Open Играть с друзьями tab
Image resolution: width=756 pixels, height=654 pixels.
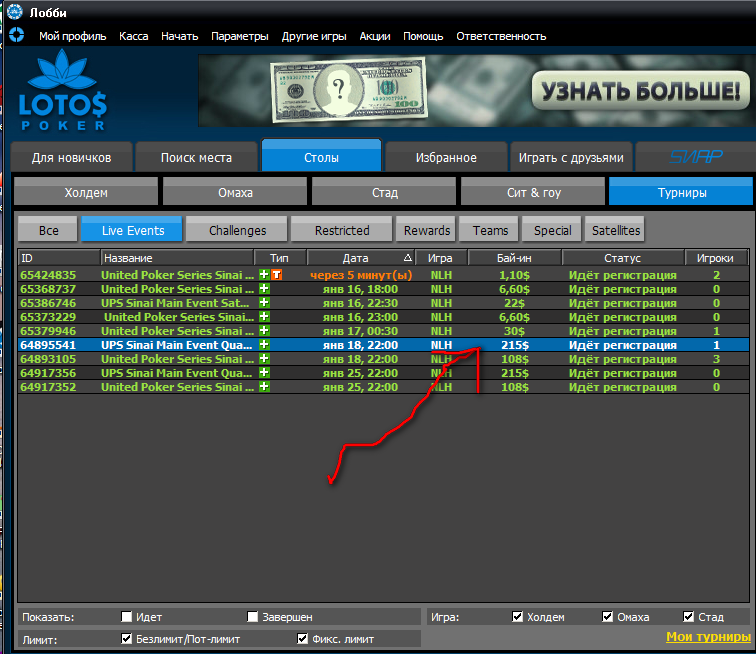tap(571, 157)
